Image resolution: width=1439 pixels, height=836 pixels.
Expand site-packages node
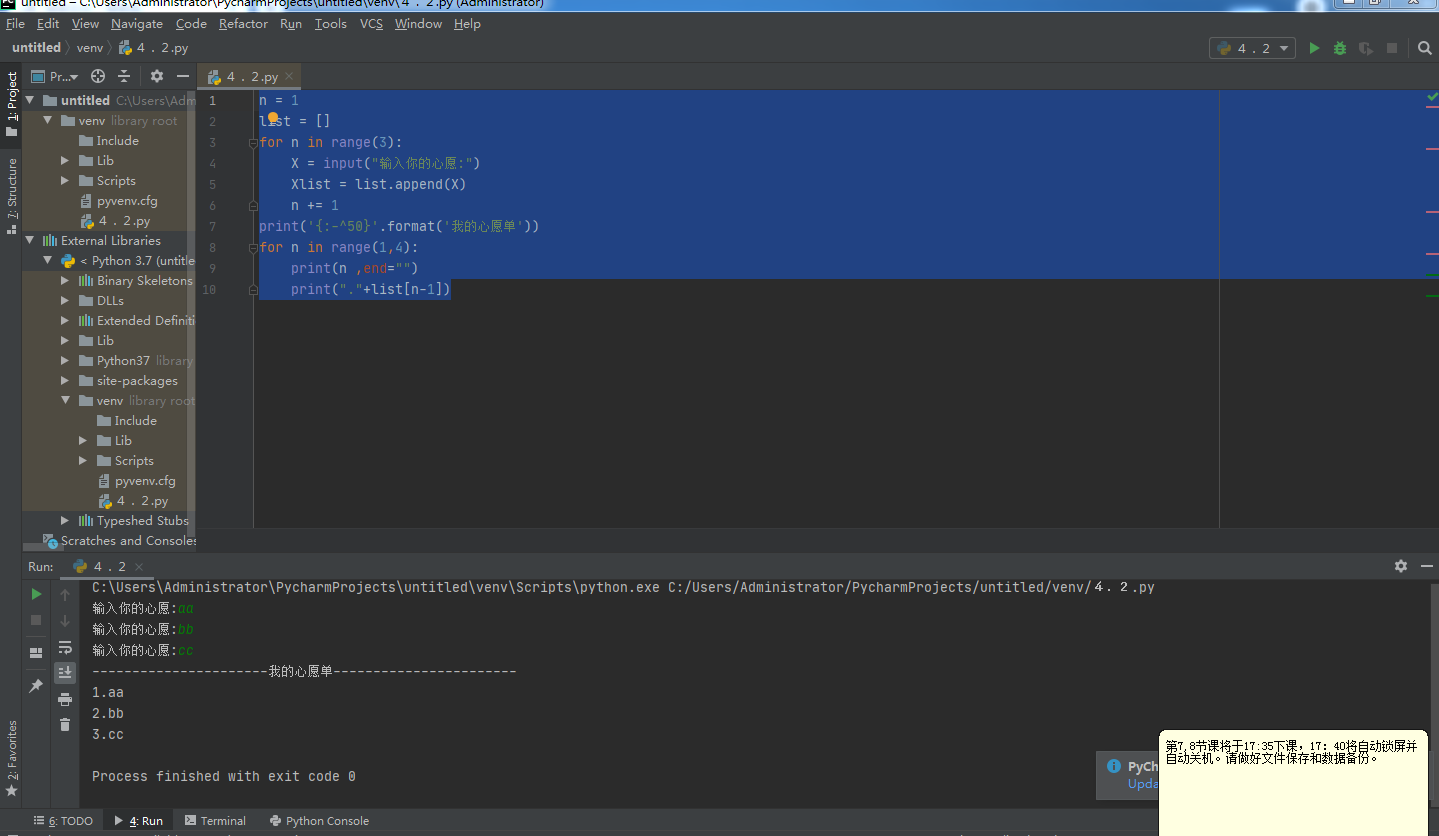[x=65, y=380]
